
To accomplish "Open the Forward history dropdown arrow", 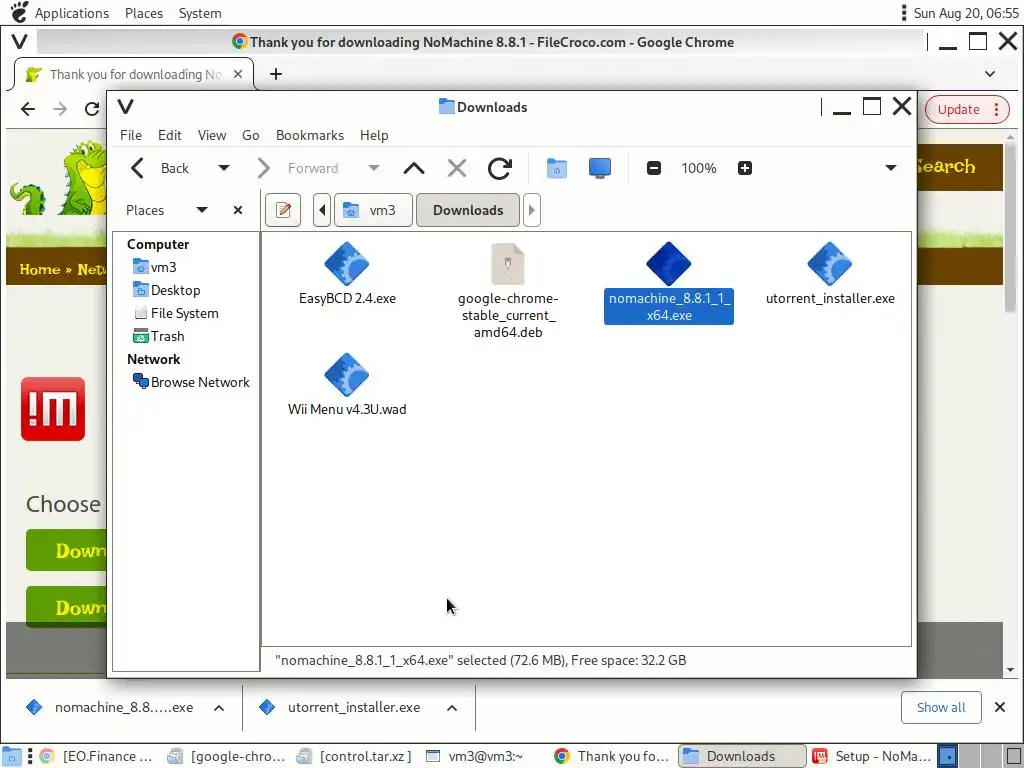I will click(x=374, y=168).
